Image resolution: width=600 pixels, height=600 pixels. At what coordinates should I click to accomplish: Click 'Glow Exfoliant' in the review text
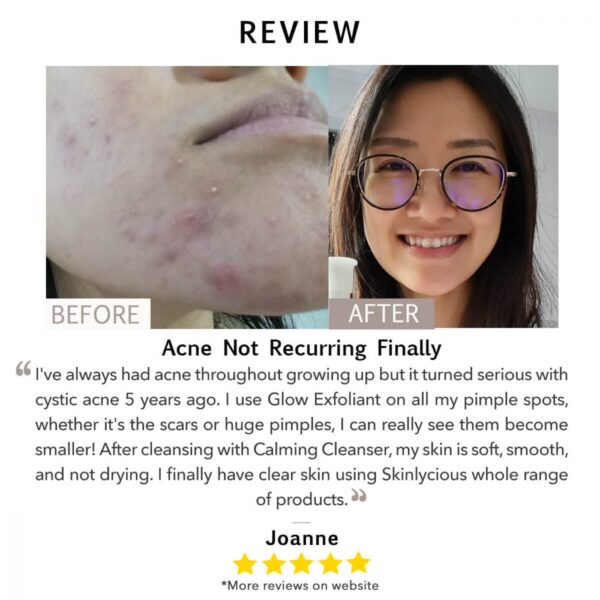point(324,399)
